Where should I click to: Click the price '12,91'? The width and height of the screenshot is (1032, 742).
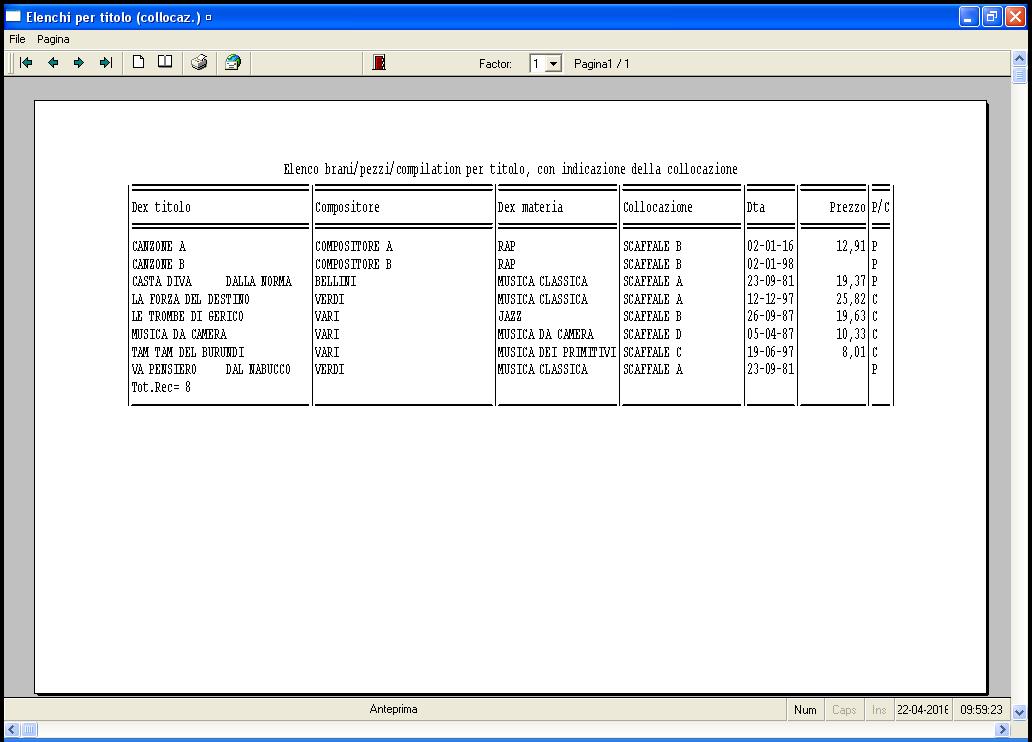coord(851,246)
